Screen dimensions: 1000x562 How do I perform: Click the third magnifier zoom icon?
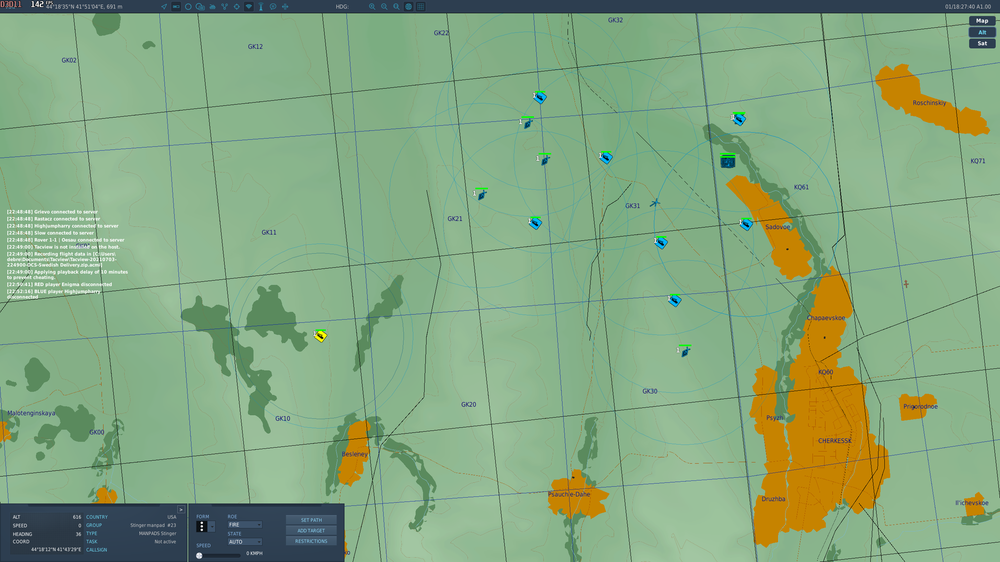tap(396, 6)
